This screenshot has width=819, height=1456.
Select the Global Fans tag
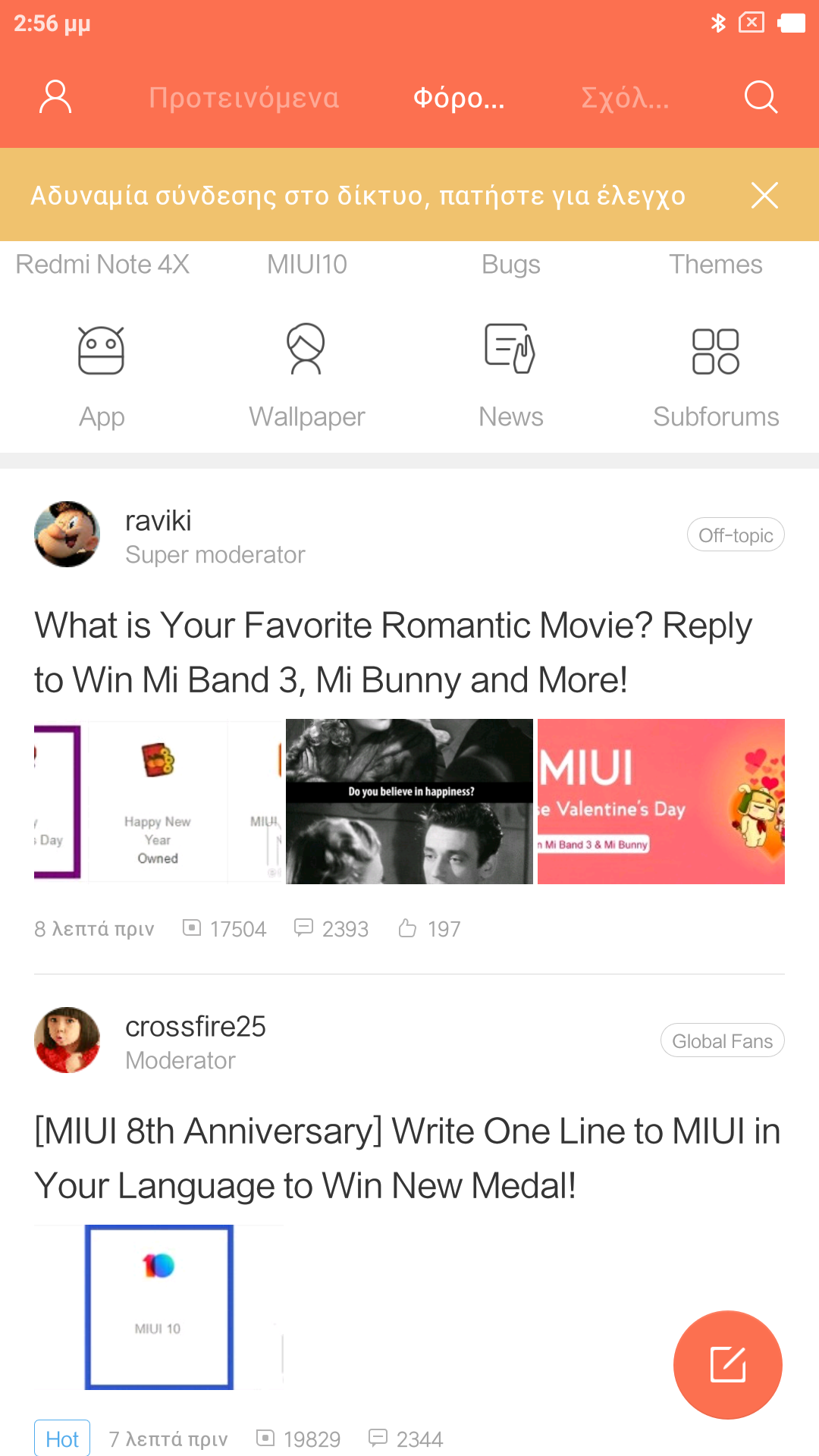click(x=723, y=1040)
